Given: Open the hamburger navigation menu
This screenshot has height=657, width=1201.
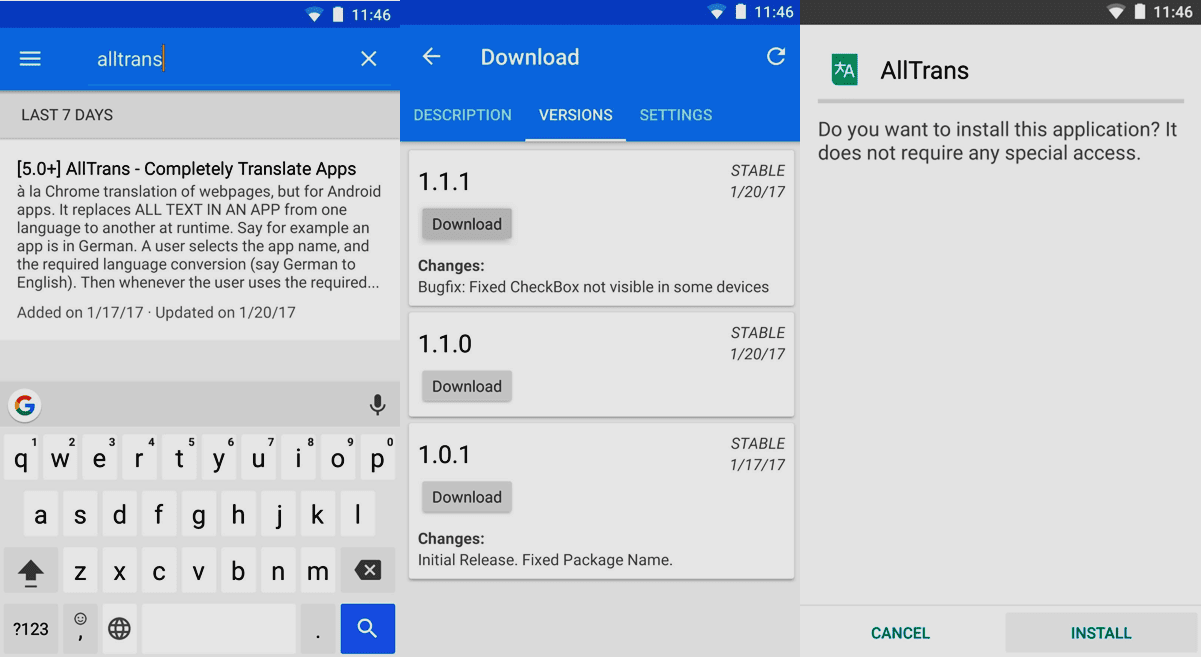Looking at the screenshot, I should click(30, 59).
